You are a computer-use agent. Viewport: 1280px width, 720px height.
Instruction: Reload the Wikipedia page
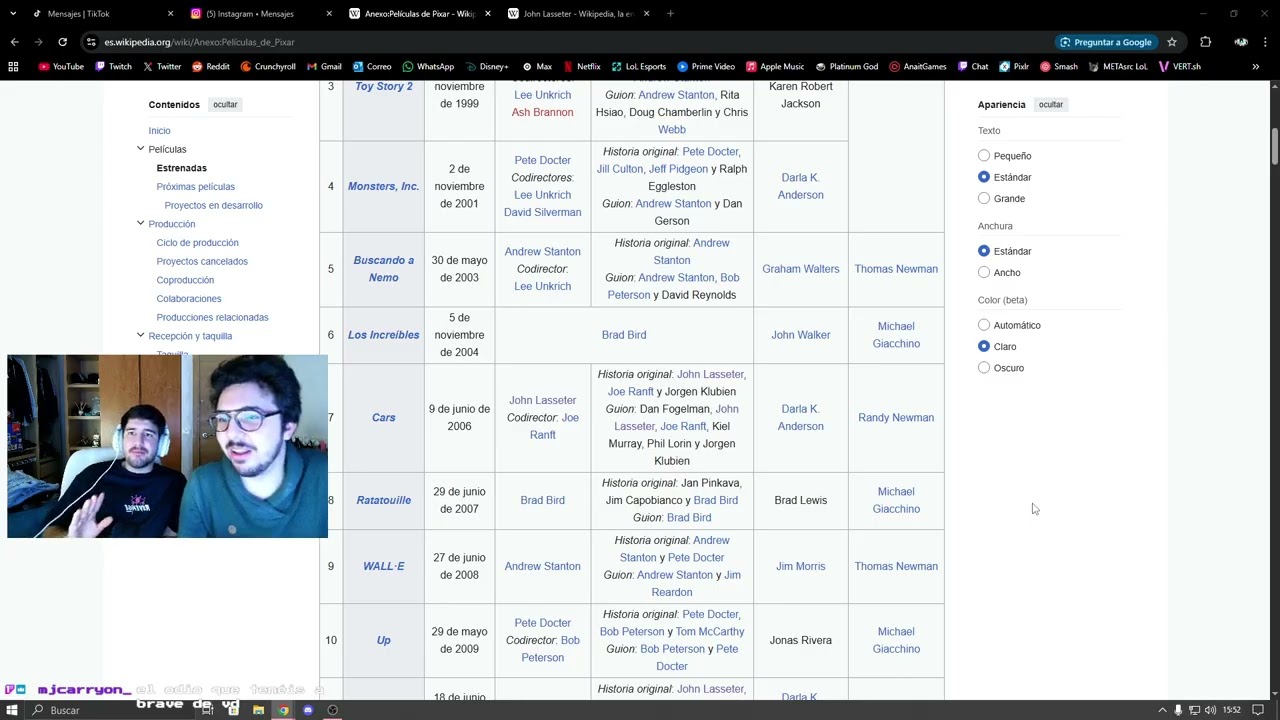pos(62,42)
